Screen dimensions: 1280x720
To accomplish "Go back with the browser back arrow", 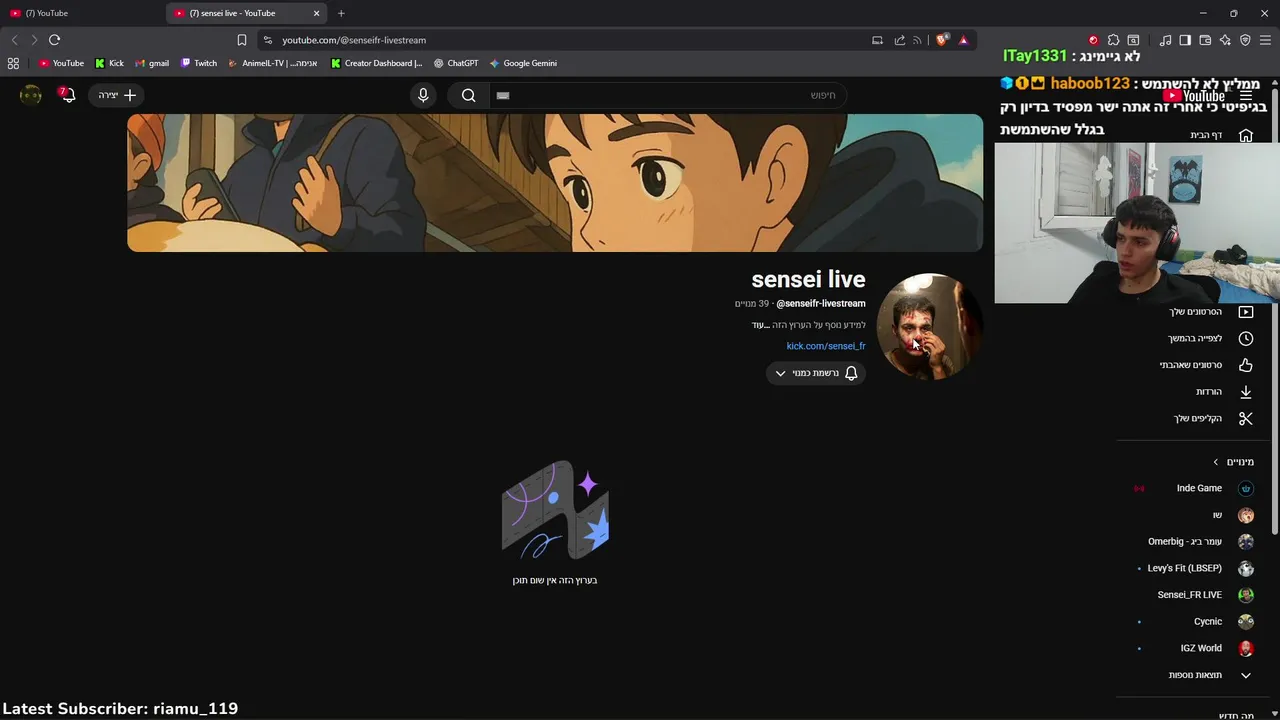I will tap(14, 40).
